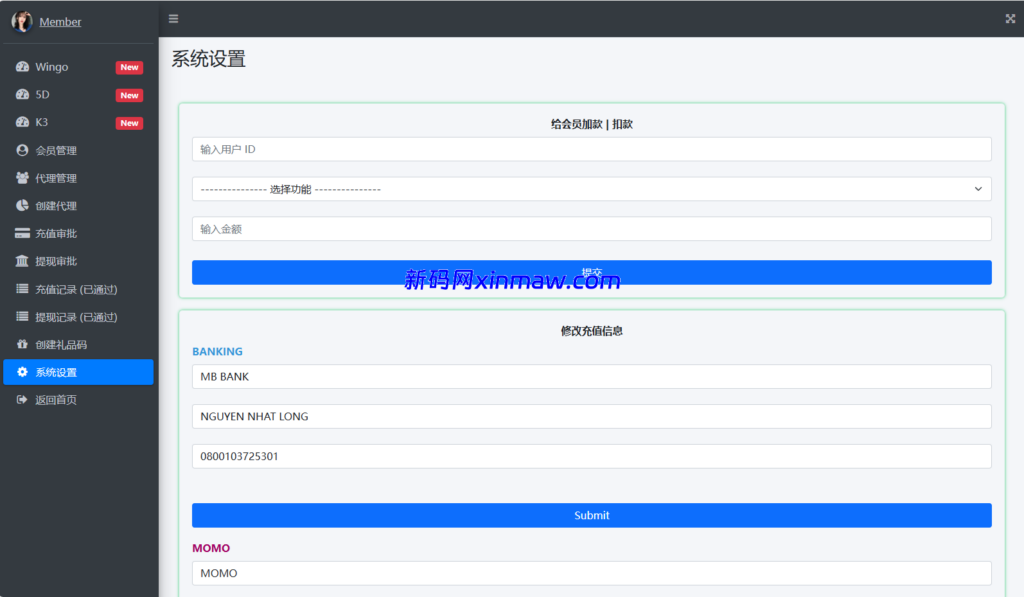
Task: Click the Submit button under BANKING
Action: pos(592,515)
